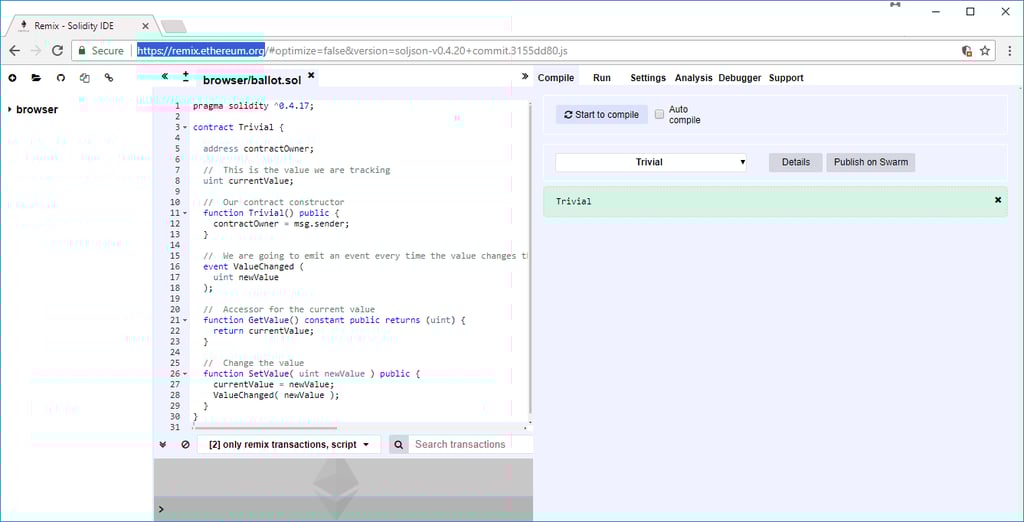Click Publish on Swarm button
The width and height of the screenshot is (1024, 522).
tap(871, 162)
